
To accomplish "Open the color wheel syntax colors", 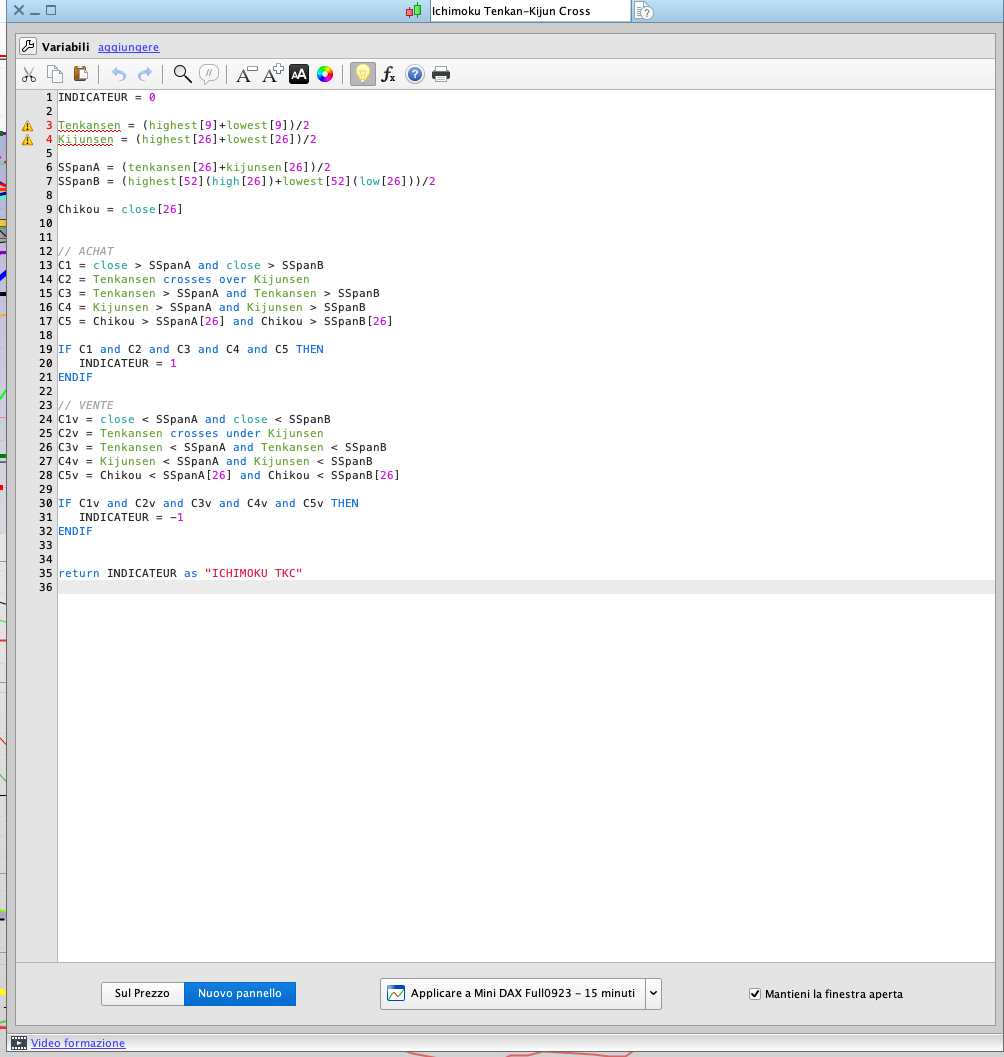I will coord(325,74).
